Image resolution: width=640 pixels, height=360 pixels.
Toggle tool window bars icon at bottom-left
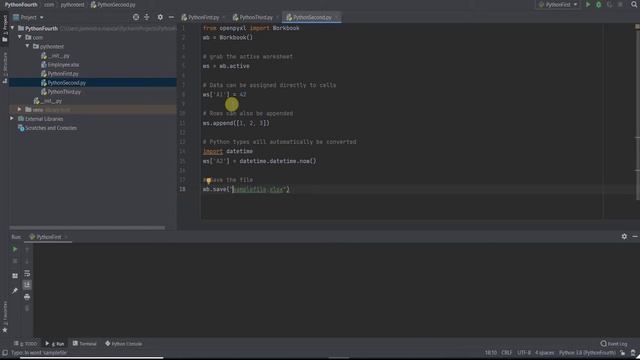(4, 353)
